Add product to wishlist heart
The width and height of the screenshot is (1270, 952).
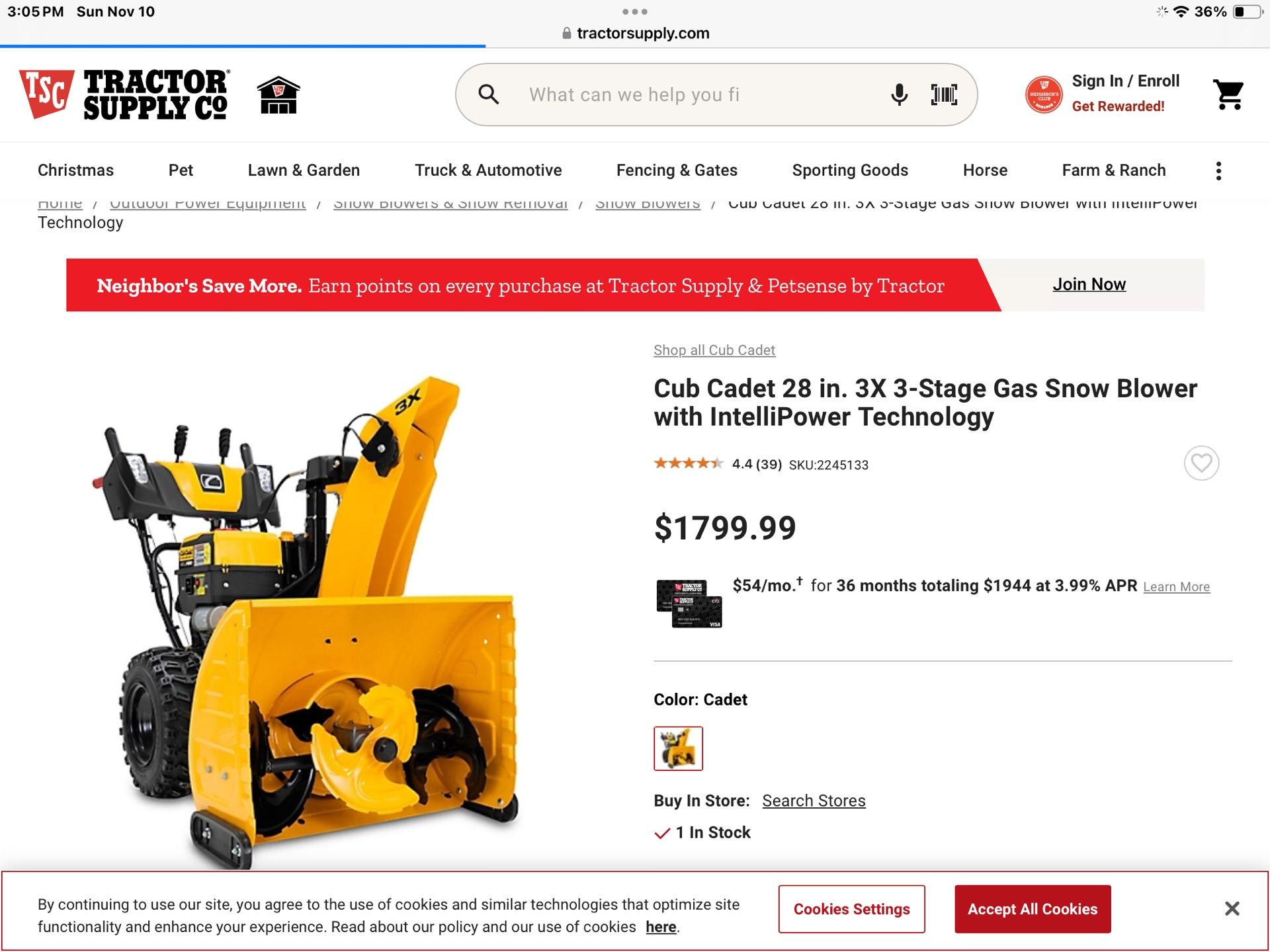click(1201, 463)
